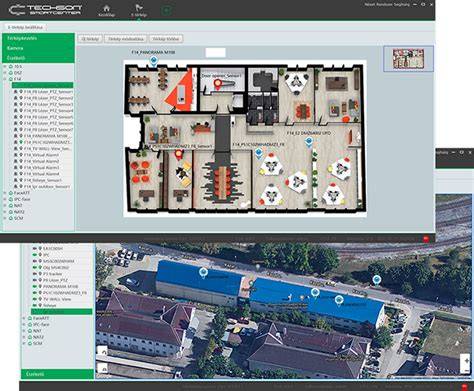Click bell icon on F14_Virtual Alarm2 row
474x391 pixels.
pos(15,161)
